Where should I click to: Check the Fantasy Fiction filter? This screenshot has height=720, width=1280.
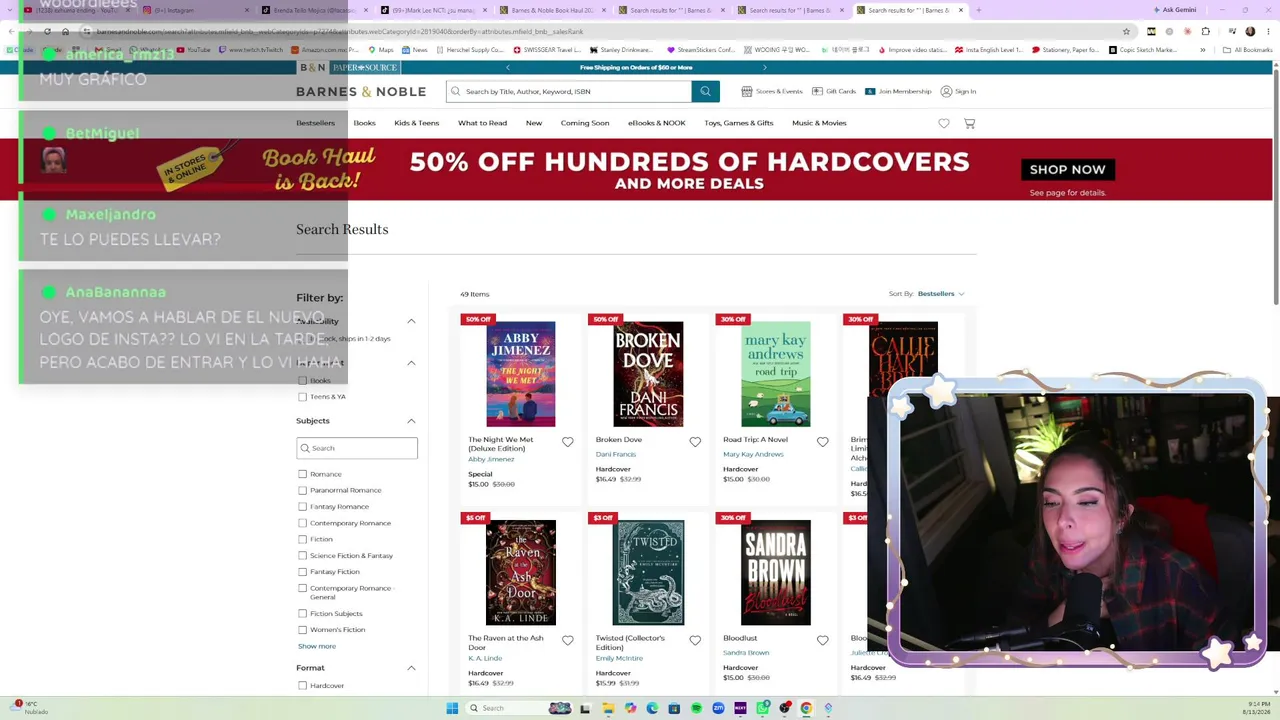click(x=302, y=571)
